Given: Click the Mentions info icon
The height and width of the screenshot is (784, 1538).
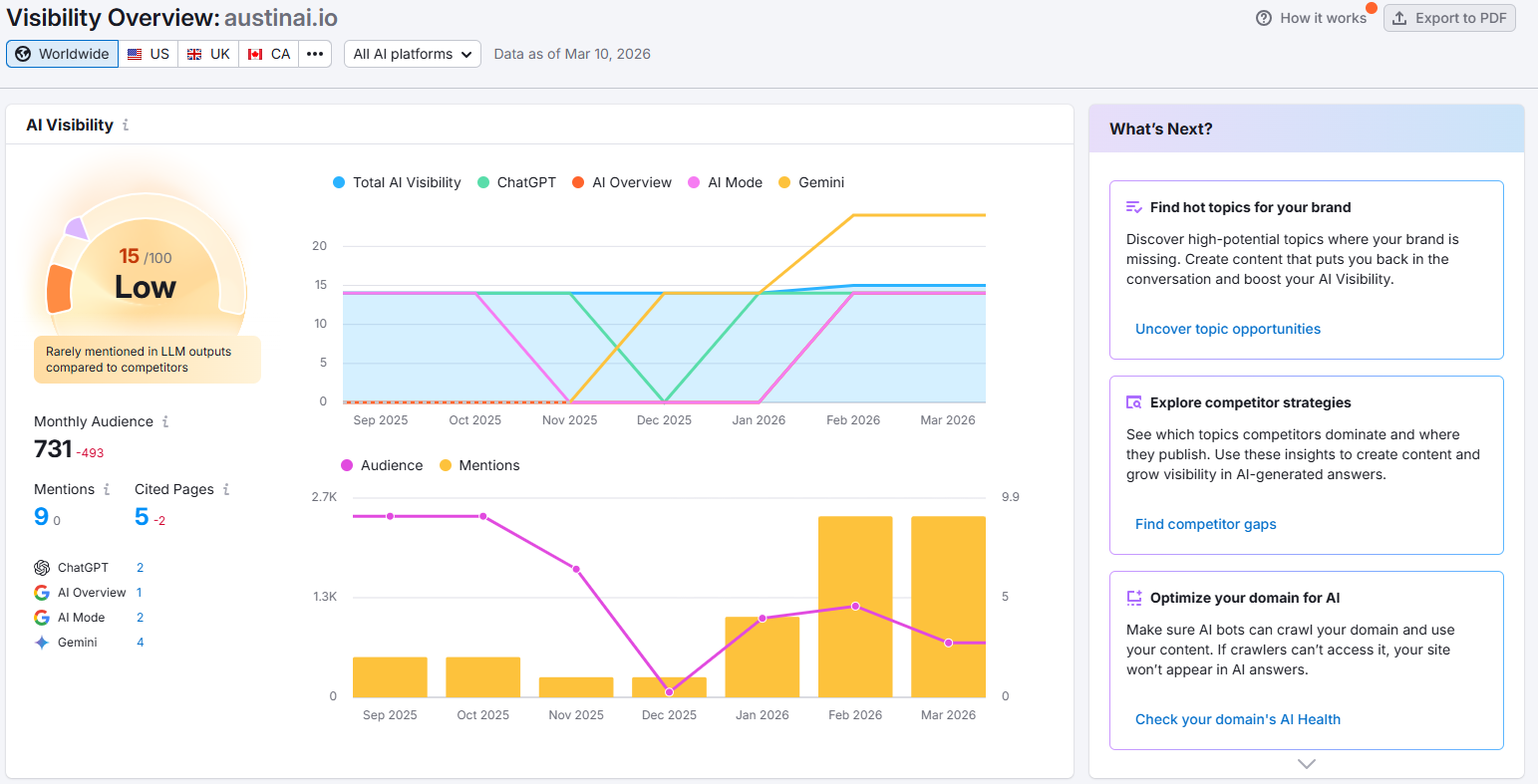Looking at the screenshot, I should point(108,490).
